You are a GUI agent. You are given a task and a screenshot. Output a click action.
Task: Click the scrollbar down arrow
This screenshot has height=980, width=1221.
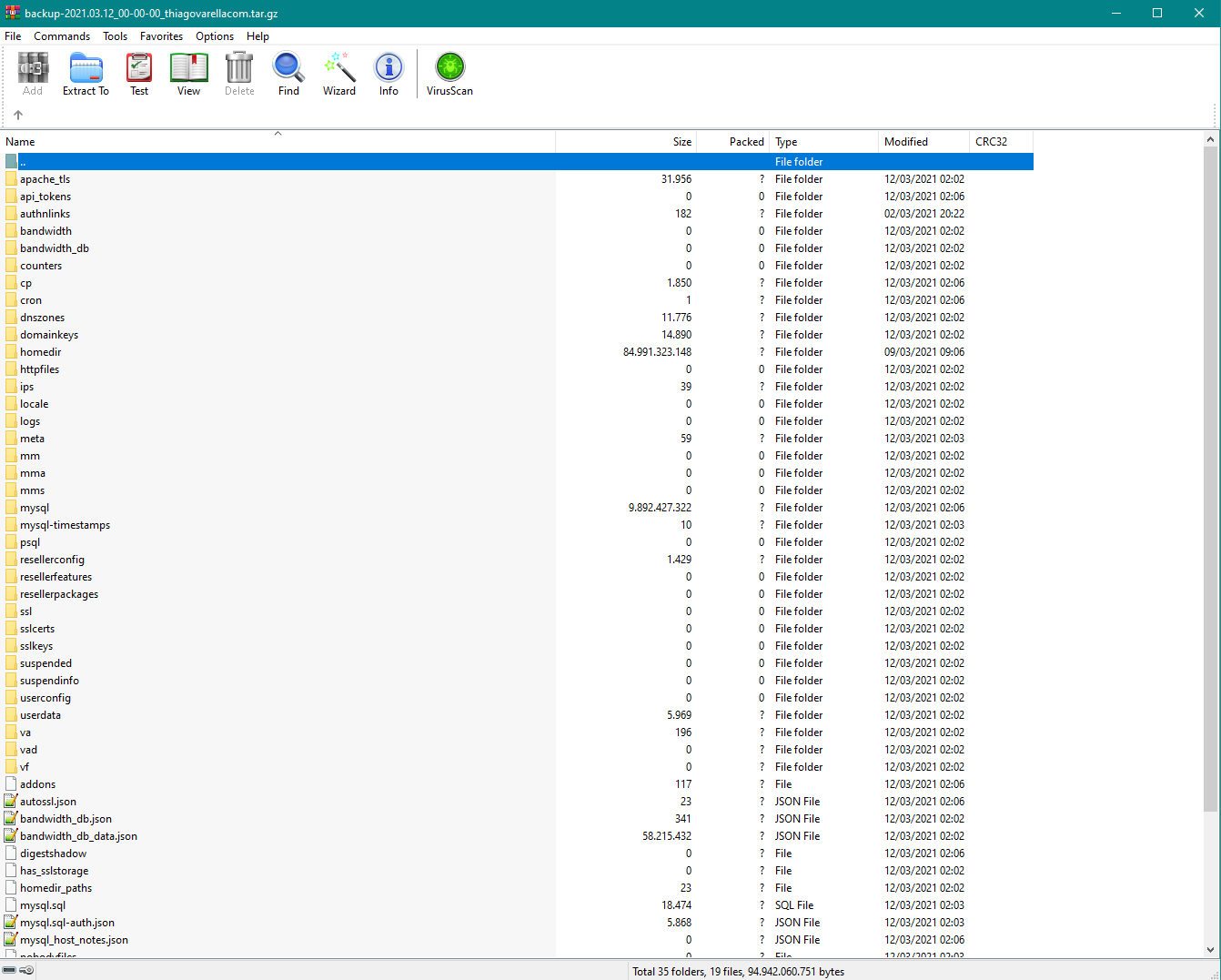tap(1210, 950)
